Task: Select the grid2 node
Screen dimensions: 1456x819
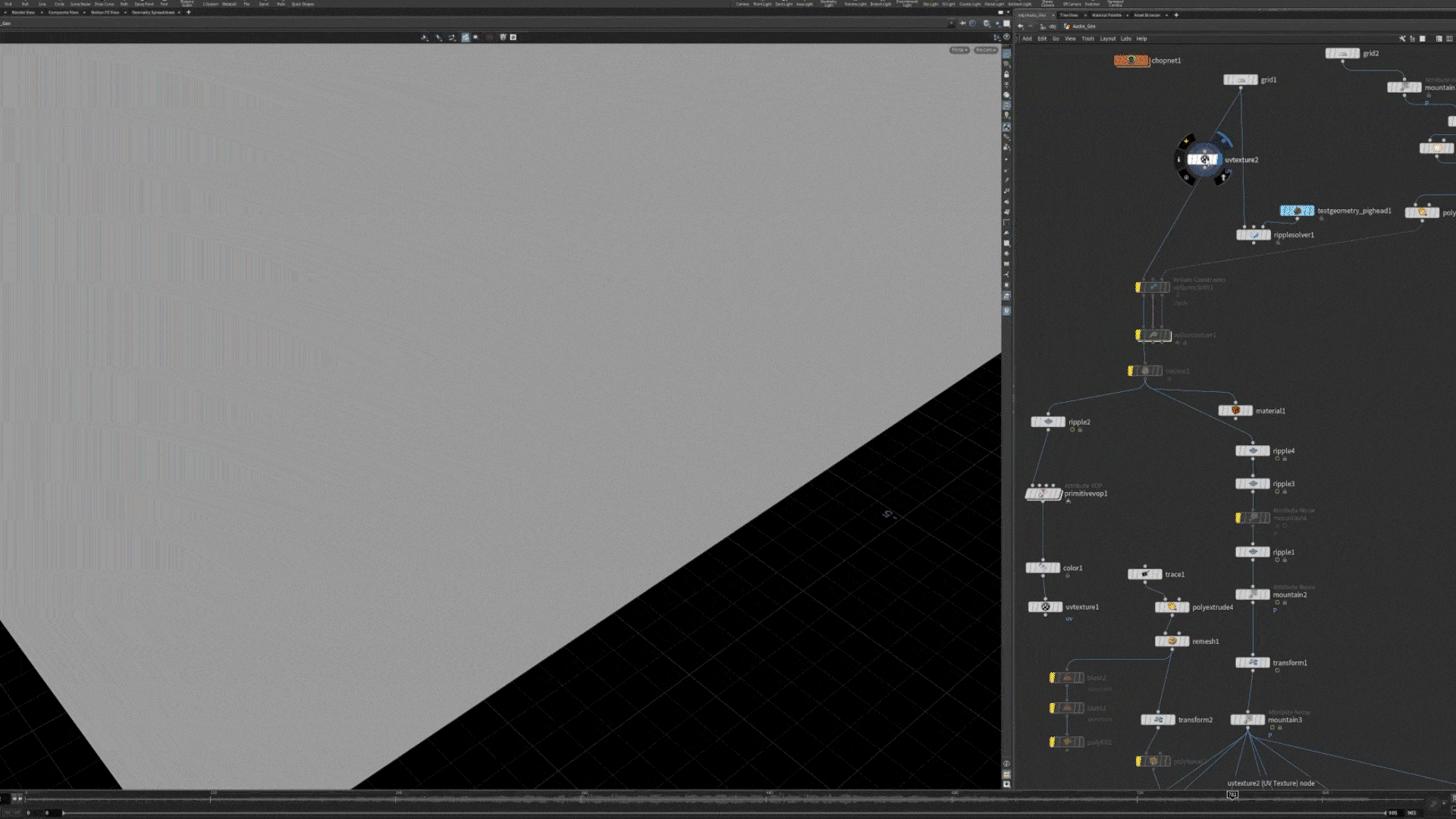Action: point(1342,54)
